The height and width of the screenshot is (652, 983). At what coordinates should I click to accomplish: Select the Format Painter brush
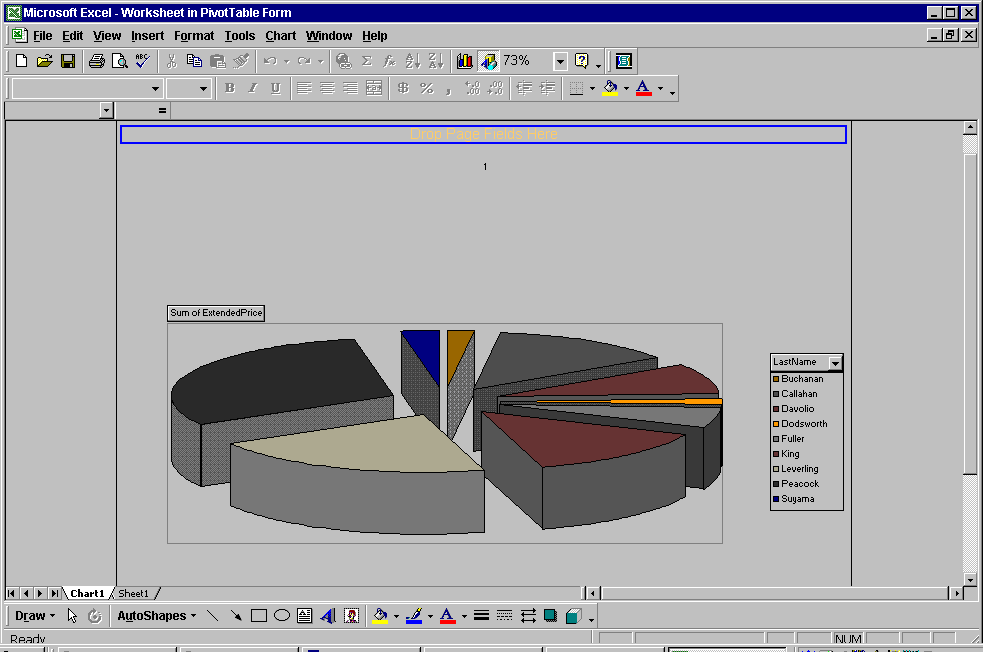pyautogui.click(x=241, y=61)
